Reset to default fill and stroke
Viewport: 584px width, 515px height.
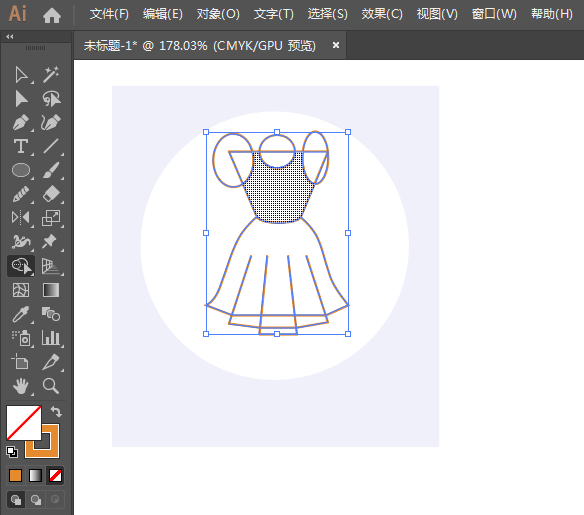(x=12, y=452)
